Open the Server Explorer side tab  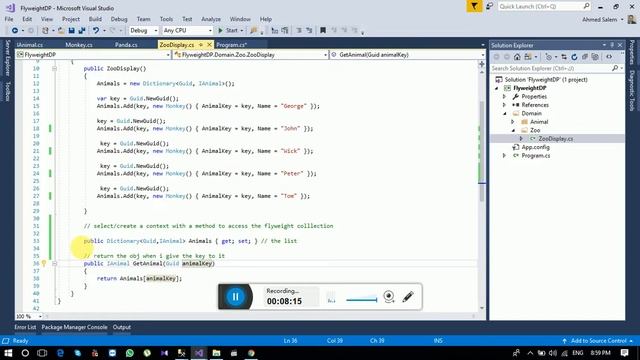pos(7,58)
